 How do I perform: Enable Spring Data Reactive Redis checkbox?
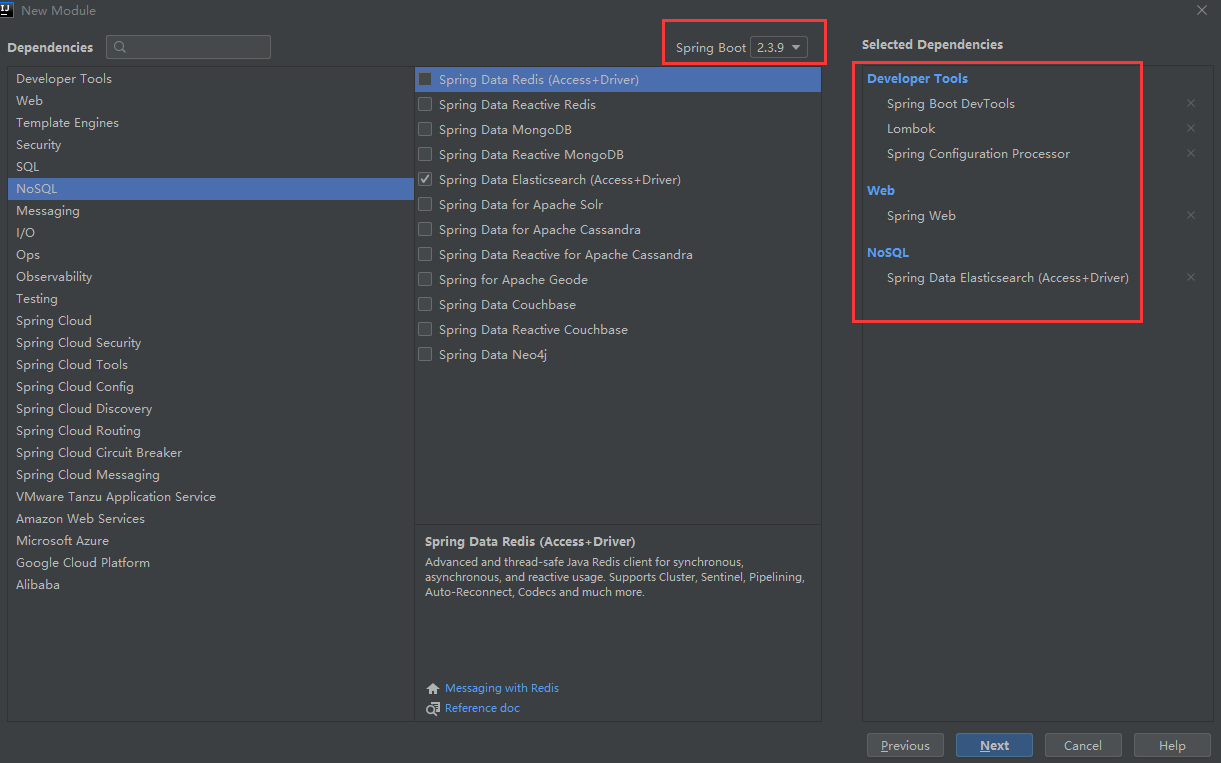[425, 104]
